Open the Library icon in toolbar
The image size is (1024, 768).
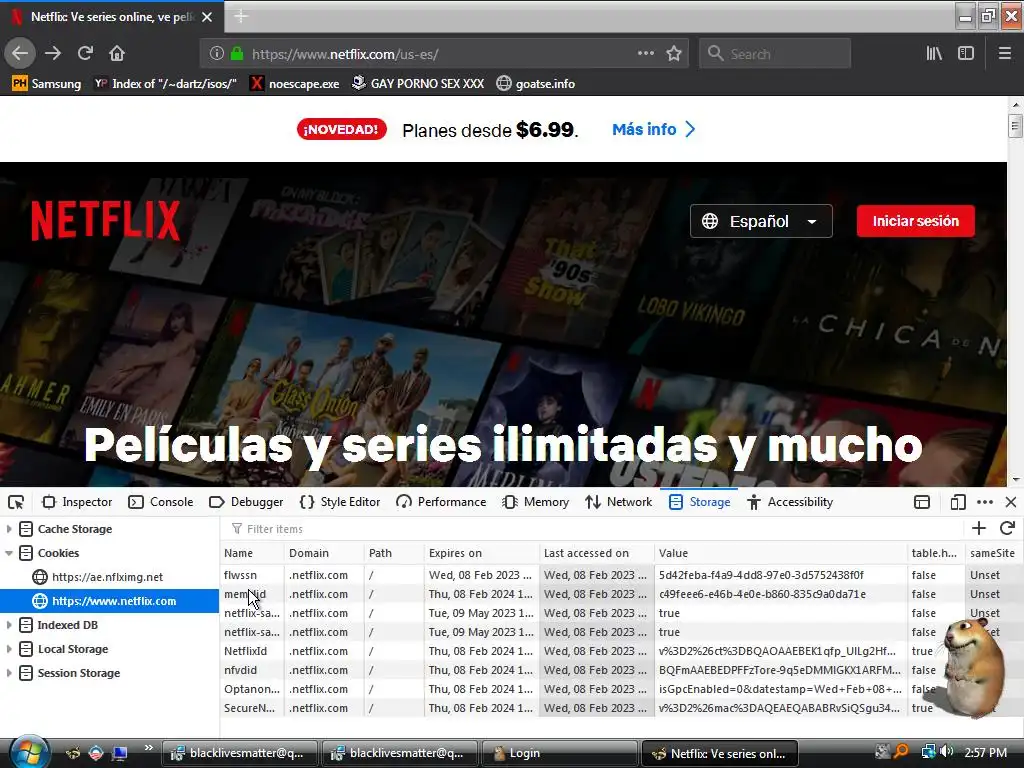point(934,54)
